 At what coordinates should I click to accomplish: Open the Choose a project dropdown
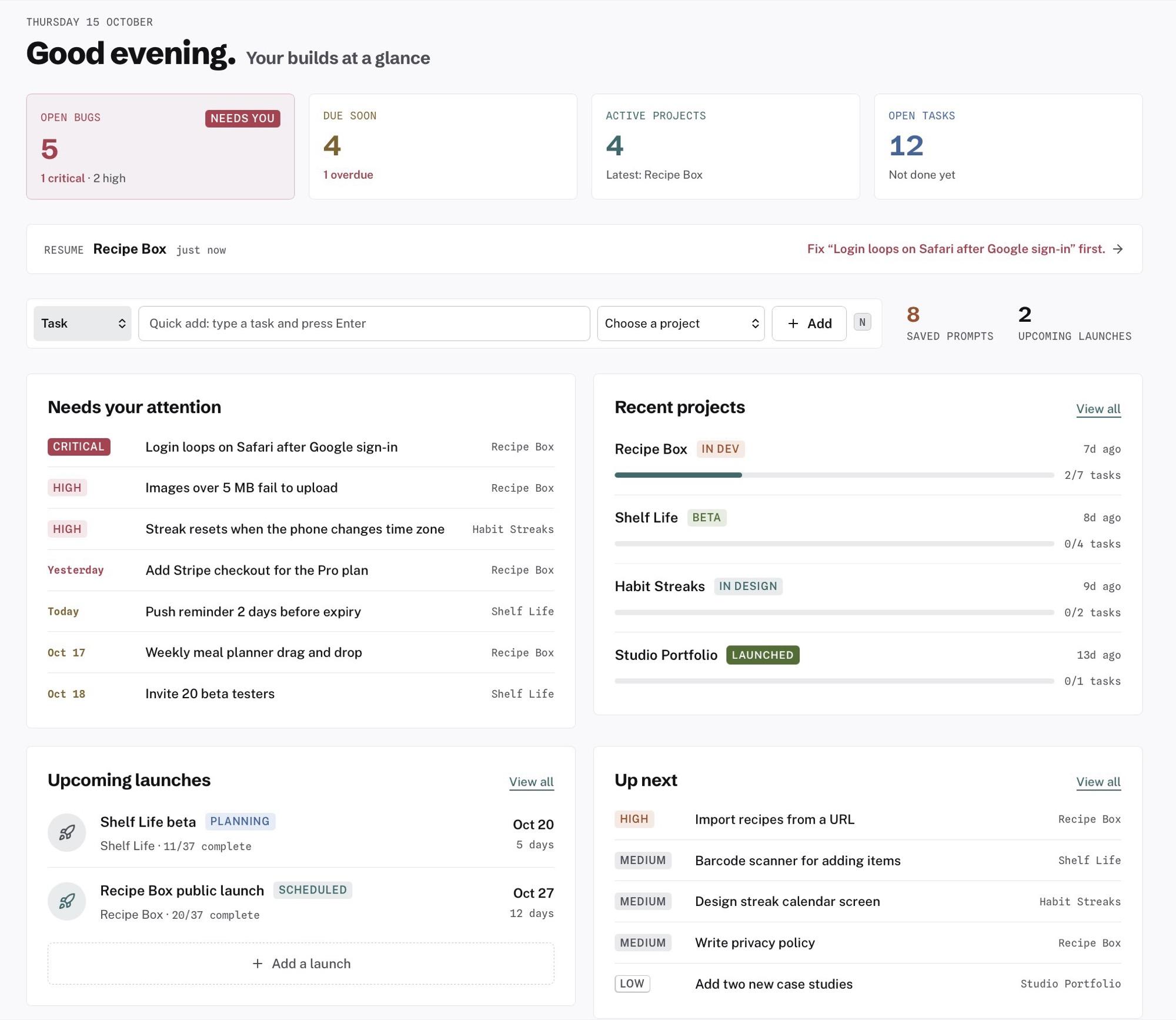point(681,324)
